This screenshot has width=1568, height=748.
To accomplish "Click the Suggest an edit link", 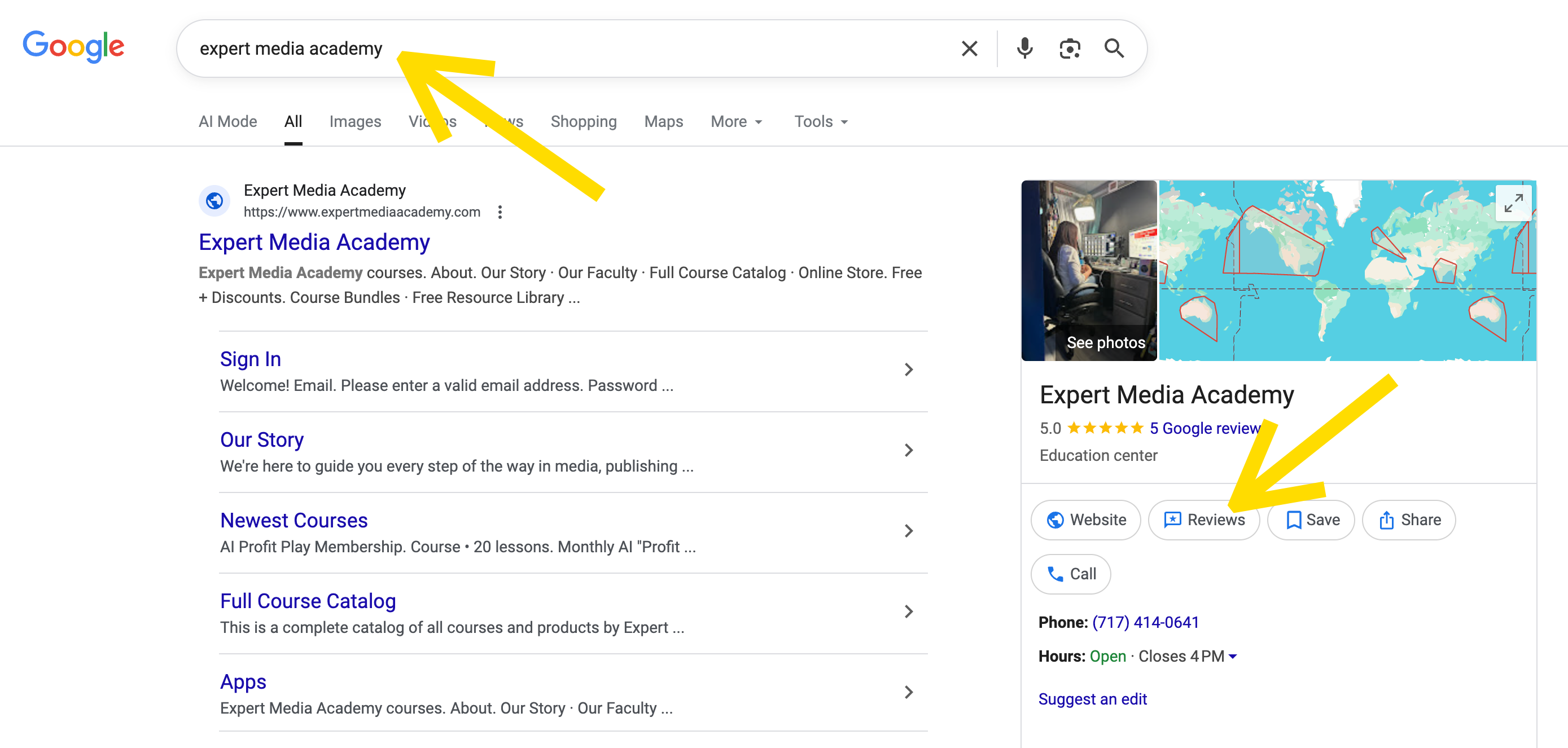I will [x=1092, y=699].
